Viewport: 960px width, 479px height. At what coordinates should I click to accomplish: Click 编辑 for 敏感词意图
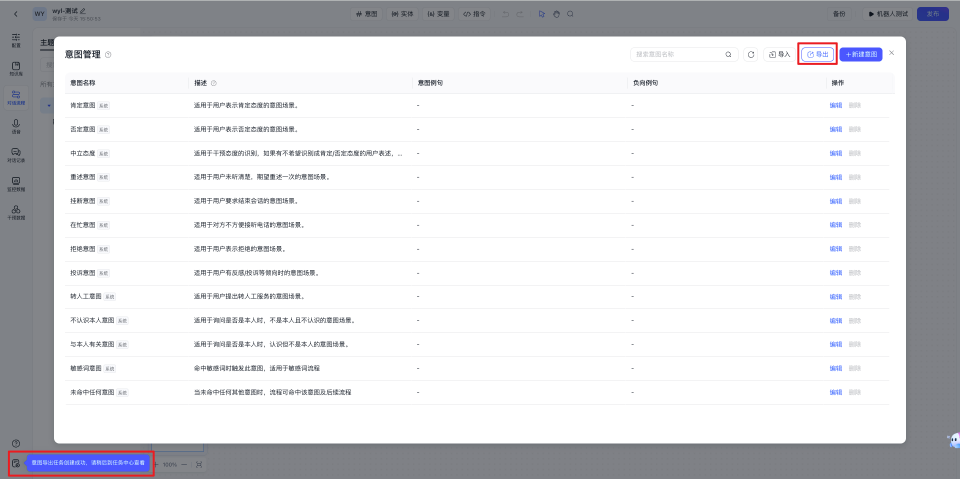(x=836, y=369)
